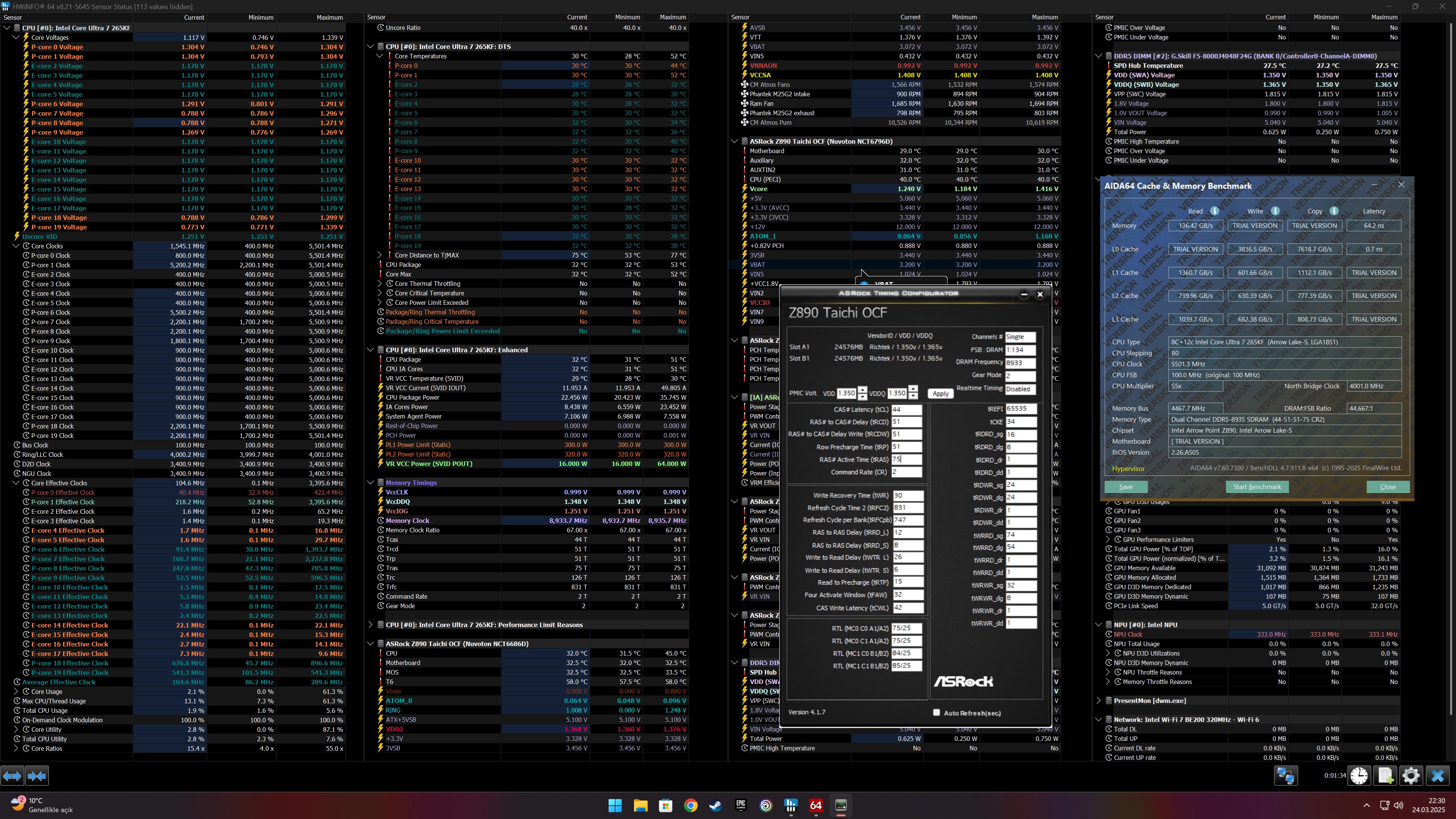This screenshot has height=819, width=1456.
Task: Collapse the Core Voltages group
Action: click(x=16, y=37)
